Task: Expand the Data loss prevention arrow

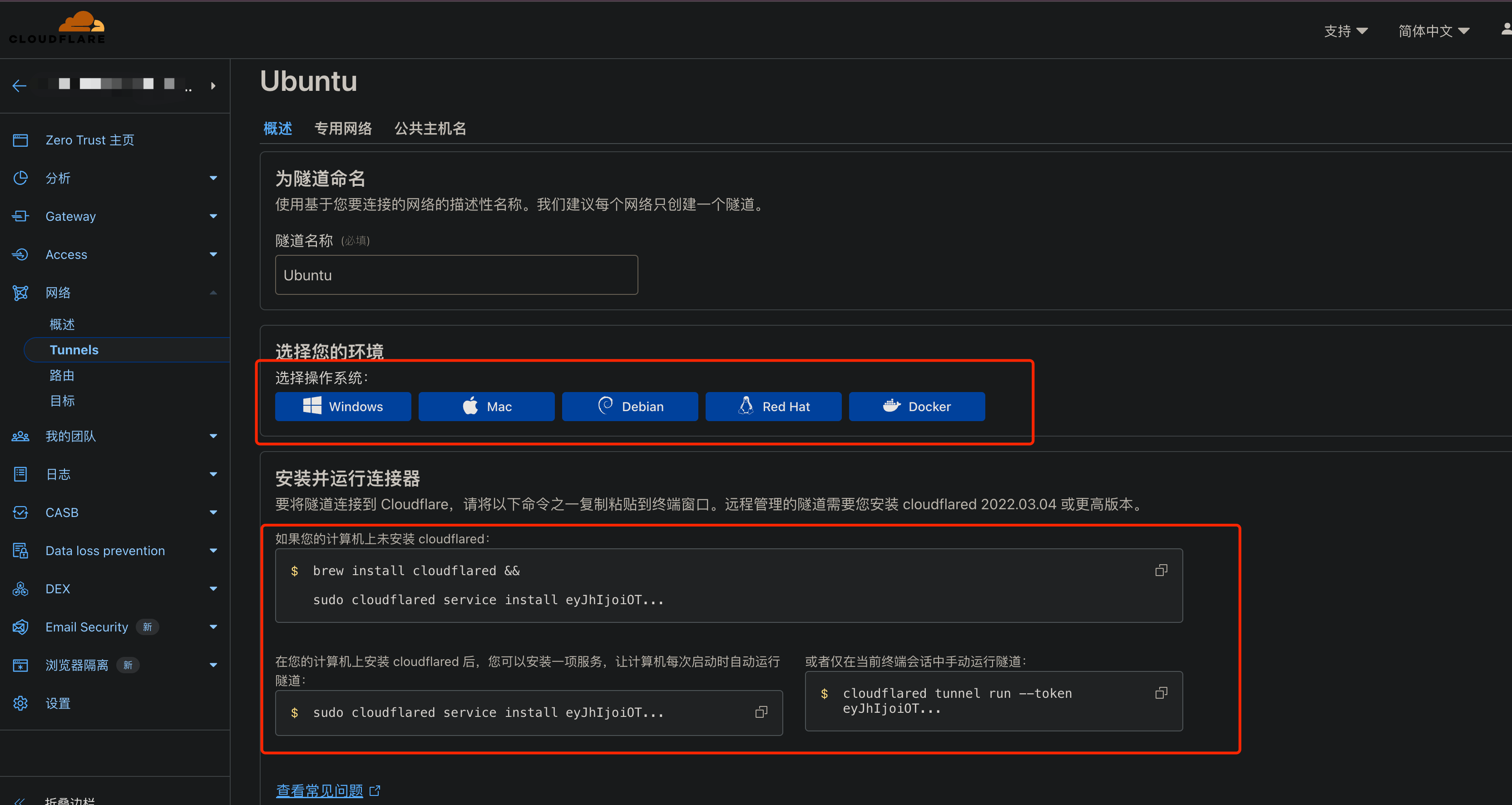Action: coord(214,551)
